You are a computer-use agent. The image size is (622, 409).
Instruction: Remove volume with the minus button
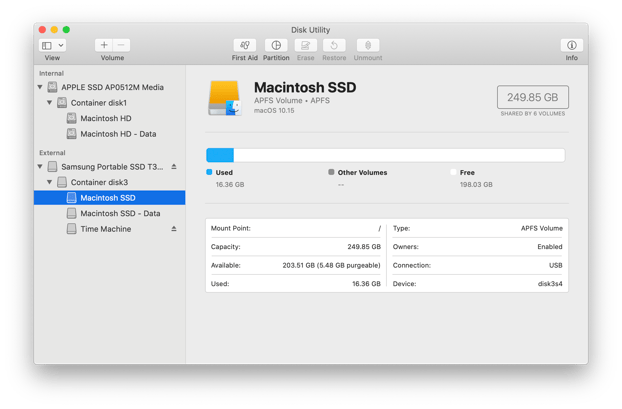(x=121, y=45)
